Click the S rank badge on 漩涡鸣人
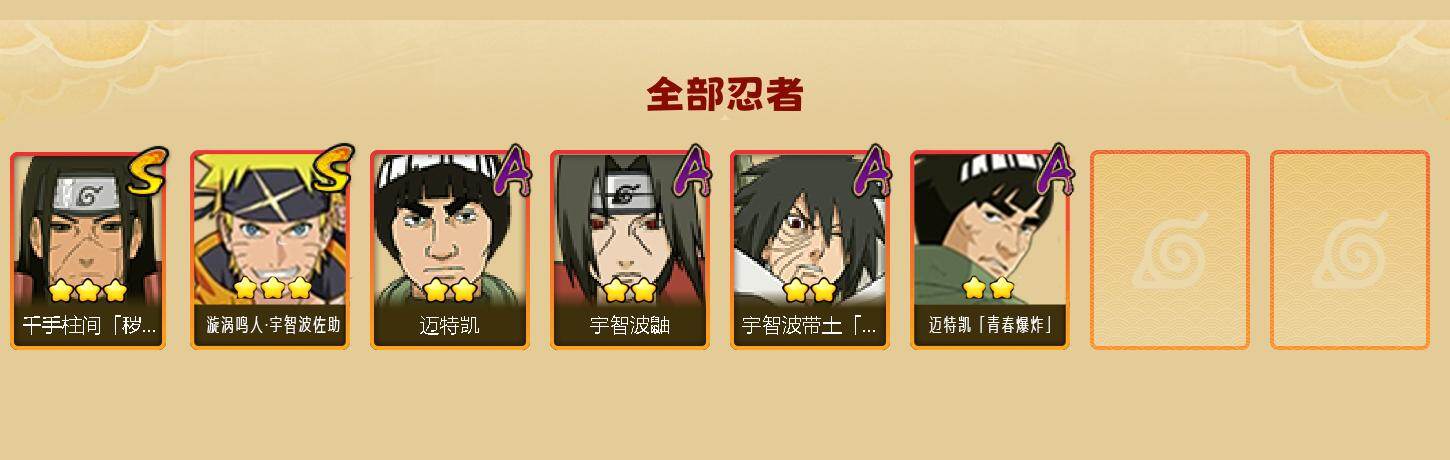 click(331, 170)
